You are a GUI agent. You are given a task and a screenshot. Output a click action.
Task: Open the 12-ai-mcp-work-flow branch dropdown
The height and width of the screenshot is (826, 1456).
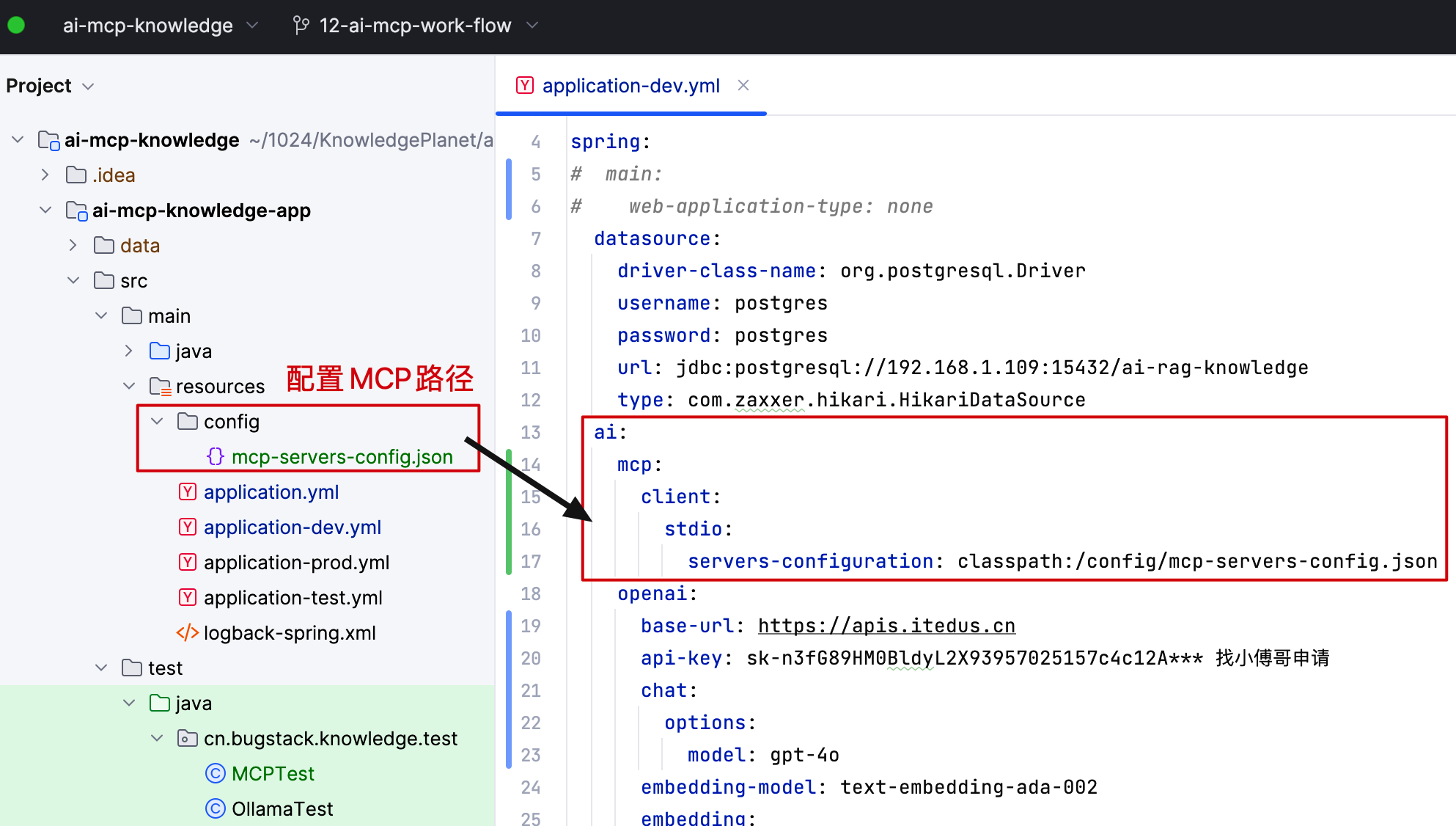[x=533, y=26]
